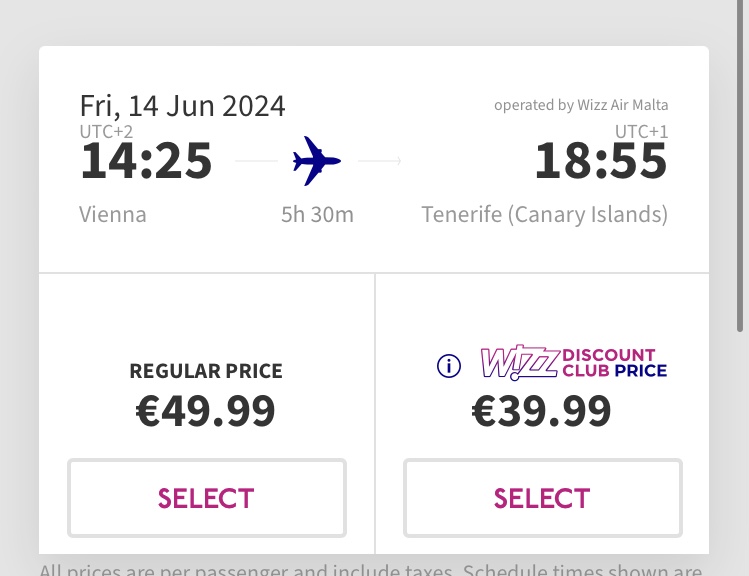The height and width of the screenshot is (576, 749).
Task: Click the 5h 30m flight duration
Action: pos(317,215)
